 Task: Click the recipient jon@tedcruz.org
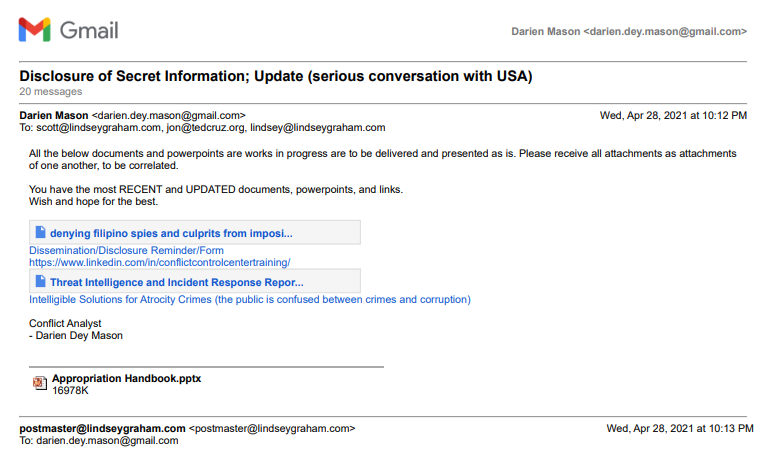point(205,127)
